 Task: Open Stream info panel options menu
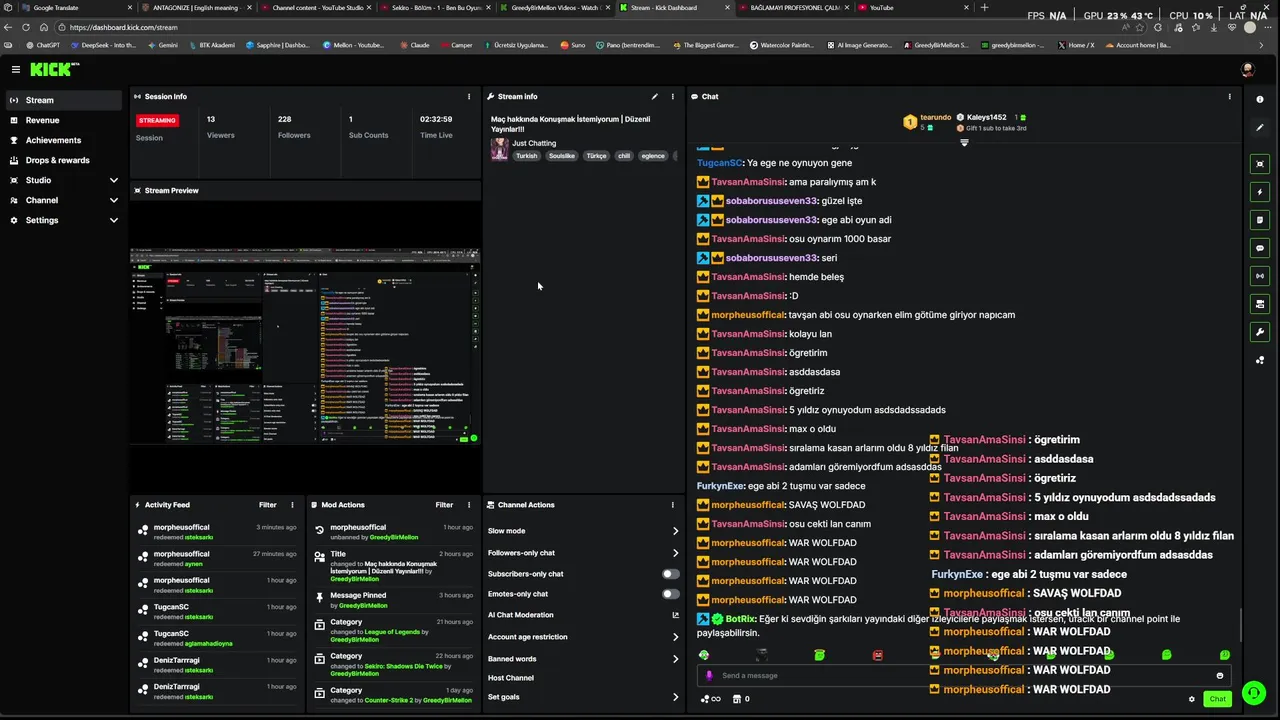click(x=673, y=97)
